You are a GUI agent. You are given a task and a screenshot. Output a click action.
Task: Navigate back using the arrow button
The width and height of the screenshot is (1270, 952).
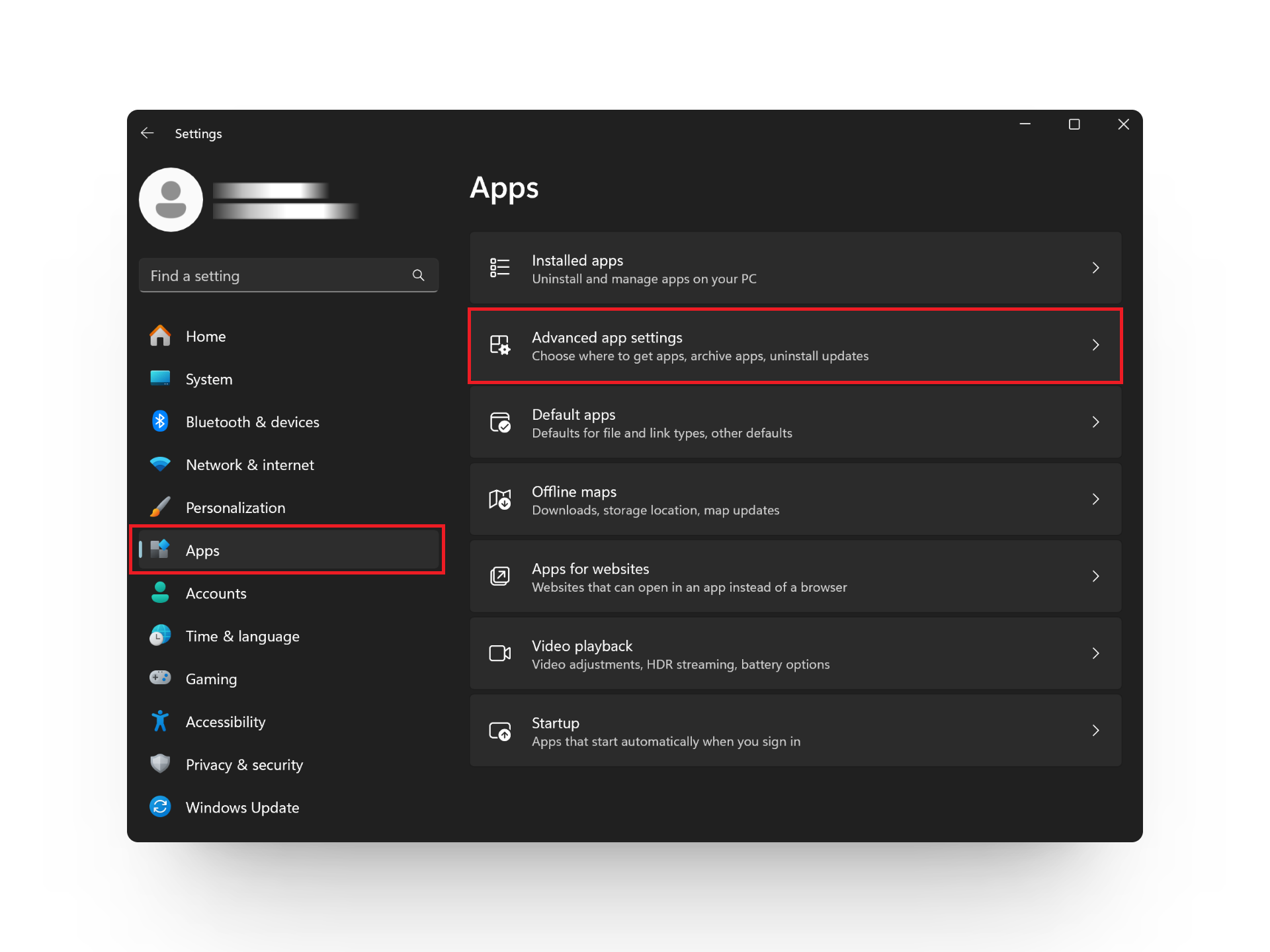[147, 133]
